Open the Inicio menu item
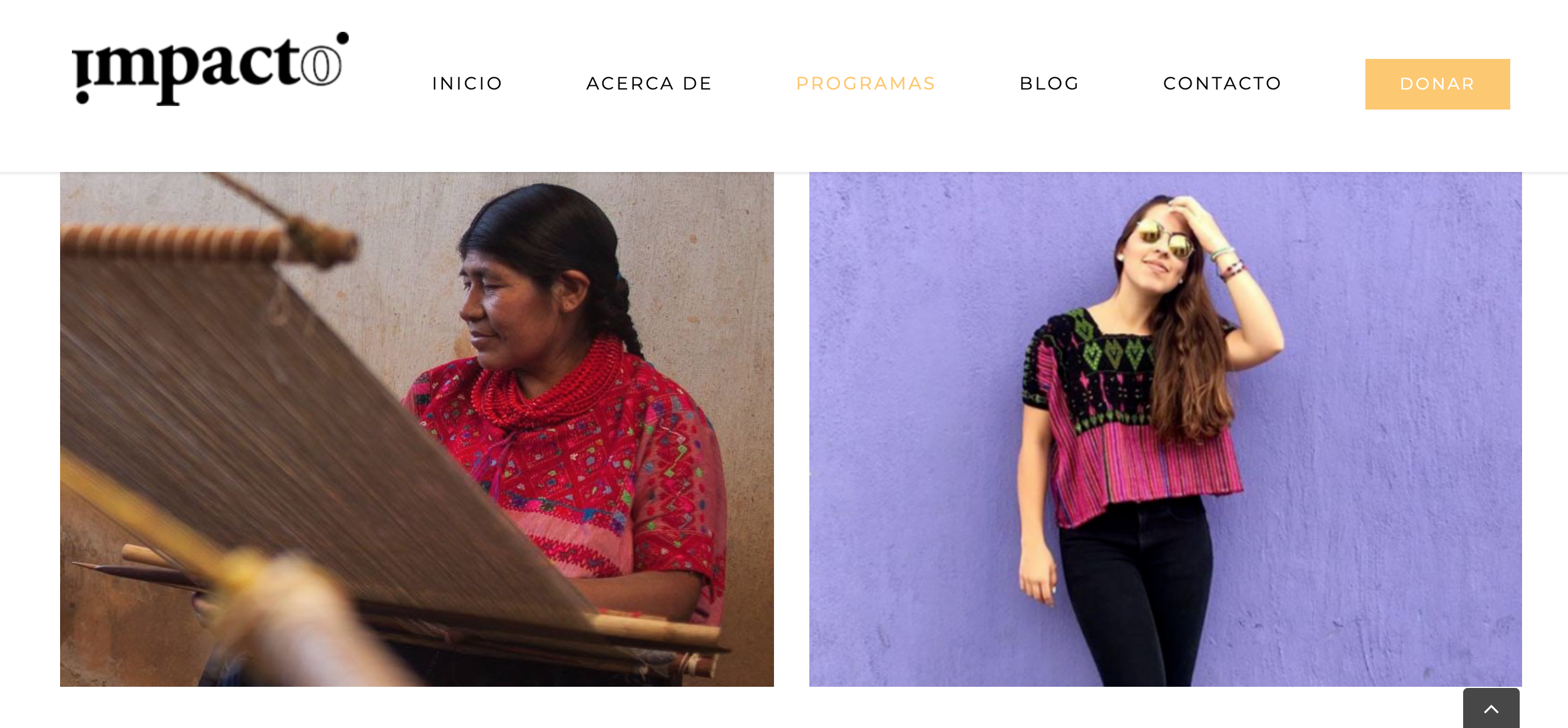The height and width of the screenshot is (728, 1568). (467, 84)
